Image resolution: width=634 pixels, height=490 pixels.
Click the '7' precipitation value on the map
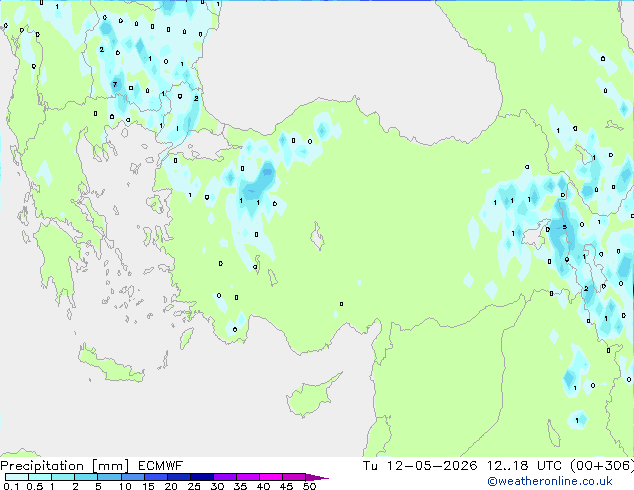(x=115, y=84)
